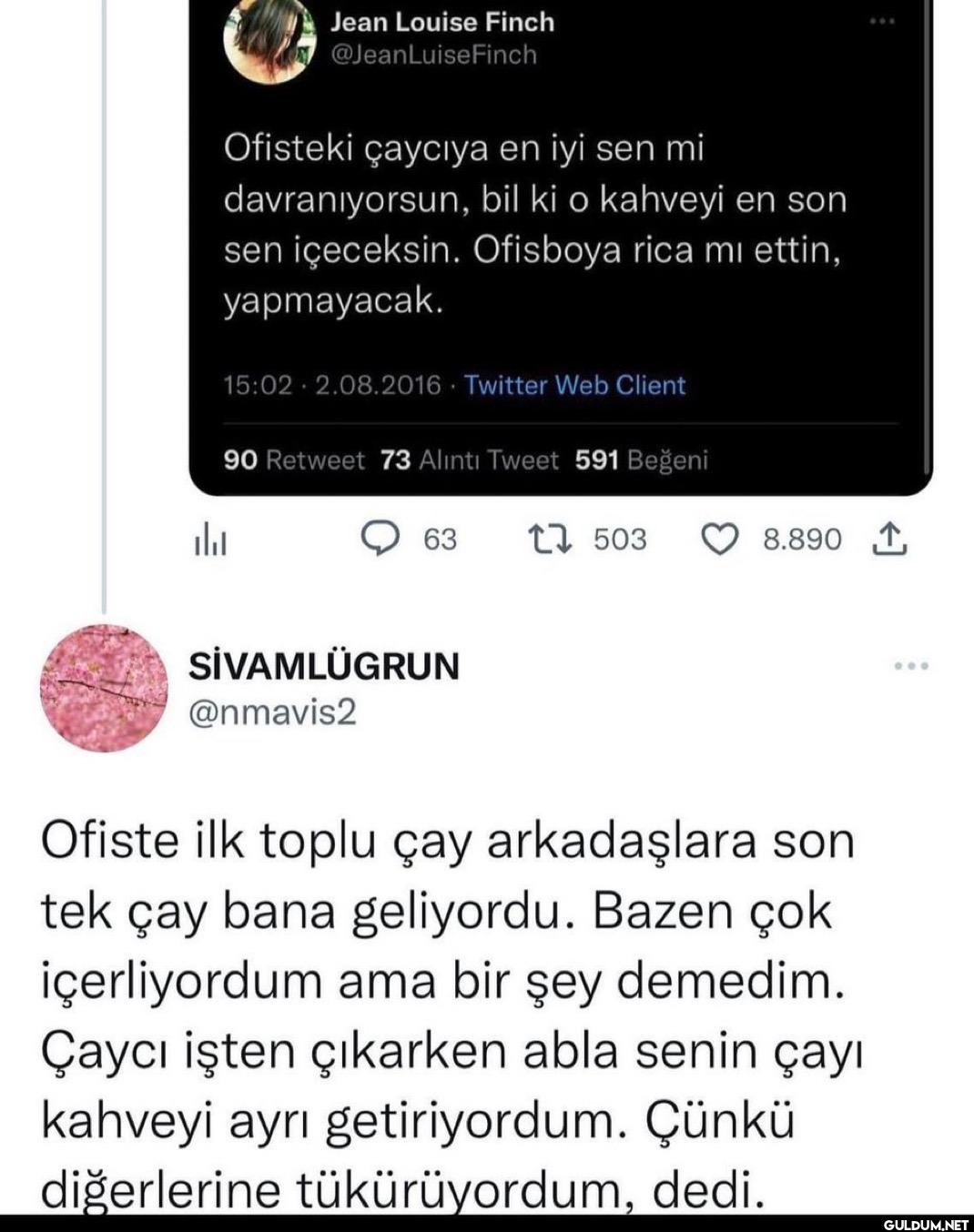Visit the @nmavis2 profile handle
Image resolution: width=974 pixels, height=1232 pixels.
[271, 712]
